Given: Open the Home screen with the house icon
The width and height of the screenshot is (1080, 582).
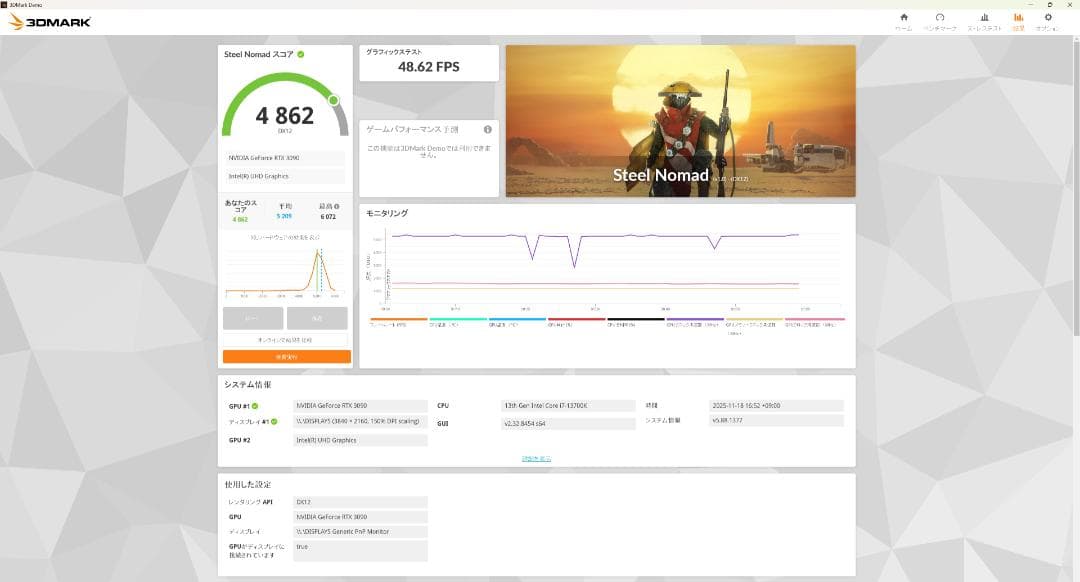Looking at the screenshot, I should click(x=902, y=18).
